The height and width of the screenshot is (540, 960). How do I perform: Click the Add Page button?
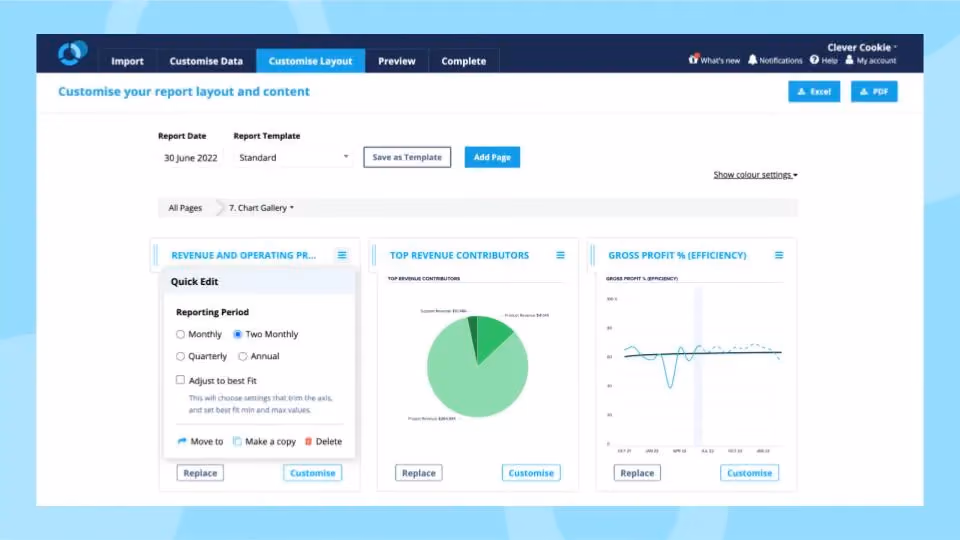pos(492,157)
